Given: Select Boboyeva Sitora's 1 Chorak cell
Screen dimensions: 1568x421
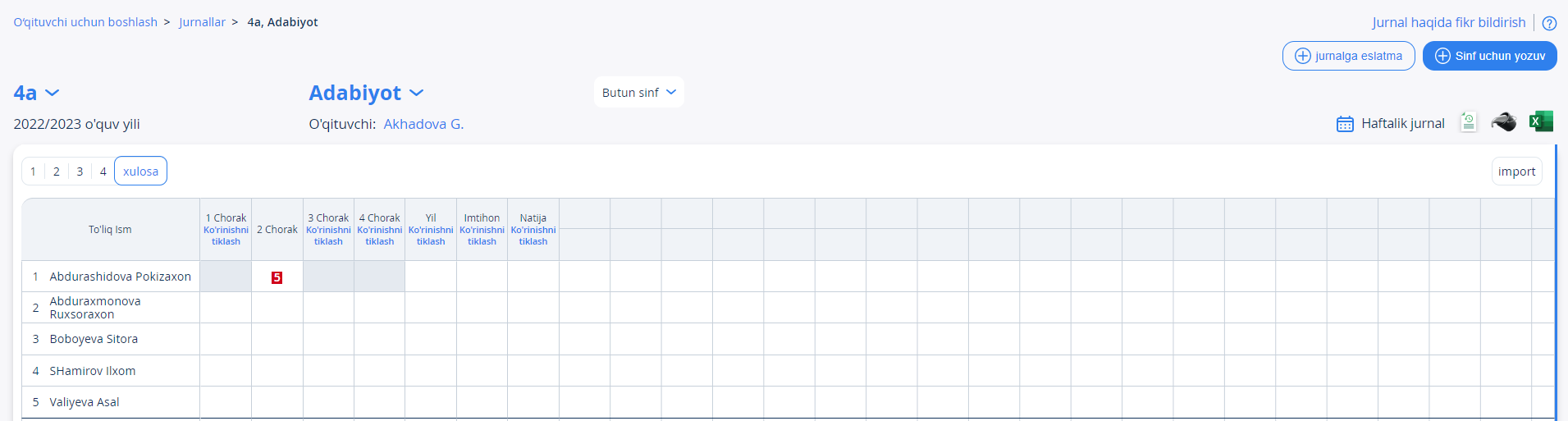Looking at the screenshot, I should 226,339.
